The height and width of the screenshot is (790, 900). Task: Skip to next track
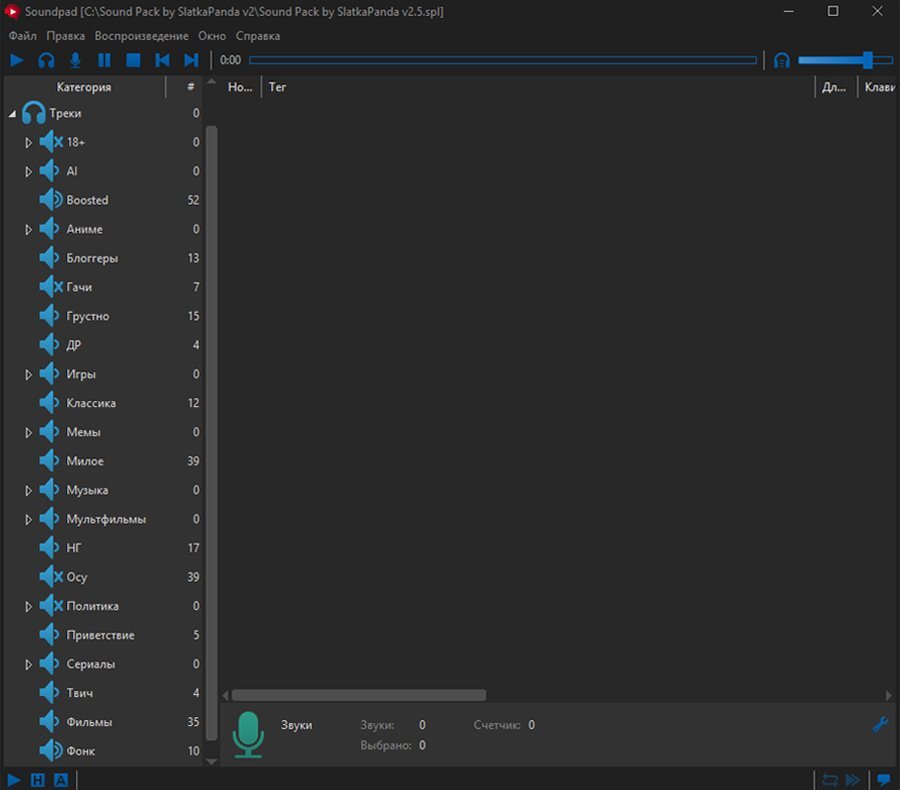tap(191, 60)
